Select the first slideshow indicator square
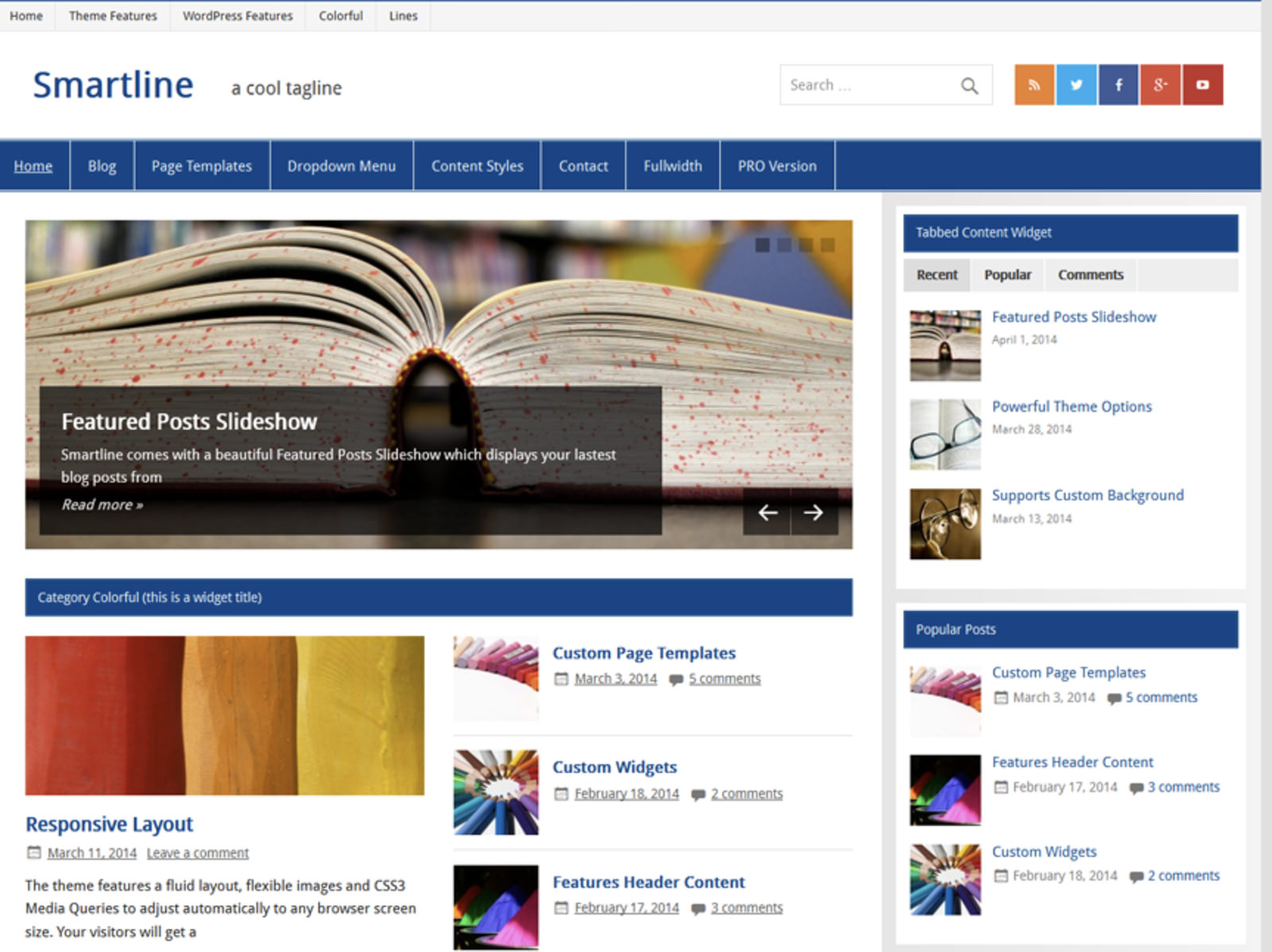Screen dimensions: 1272x952 pyautogui.click(x=762, y=245)
